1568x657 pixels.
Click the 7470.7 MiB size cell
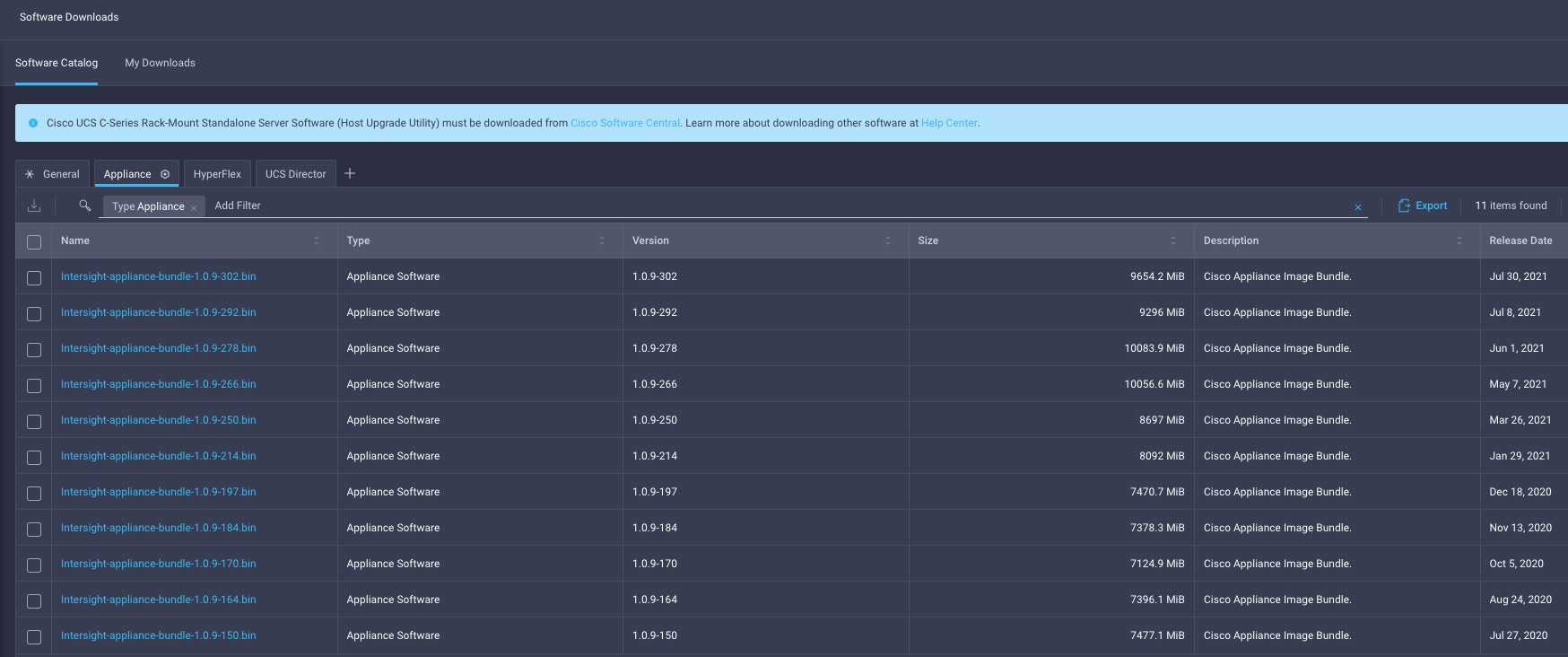click(x=1157, y=492)
